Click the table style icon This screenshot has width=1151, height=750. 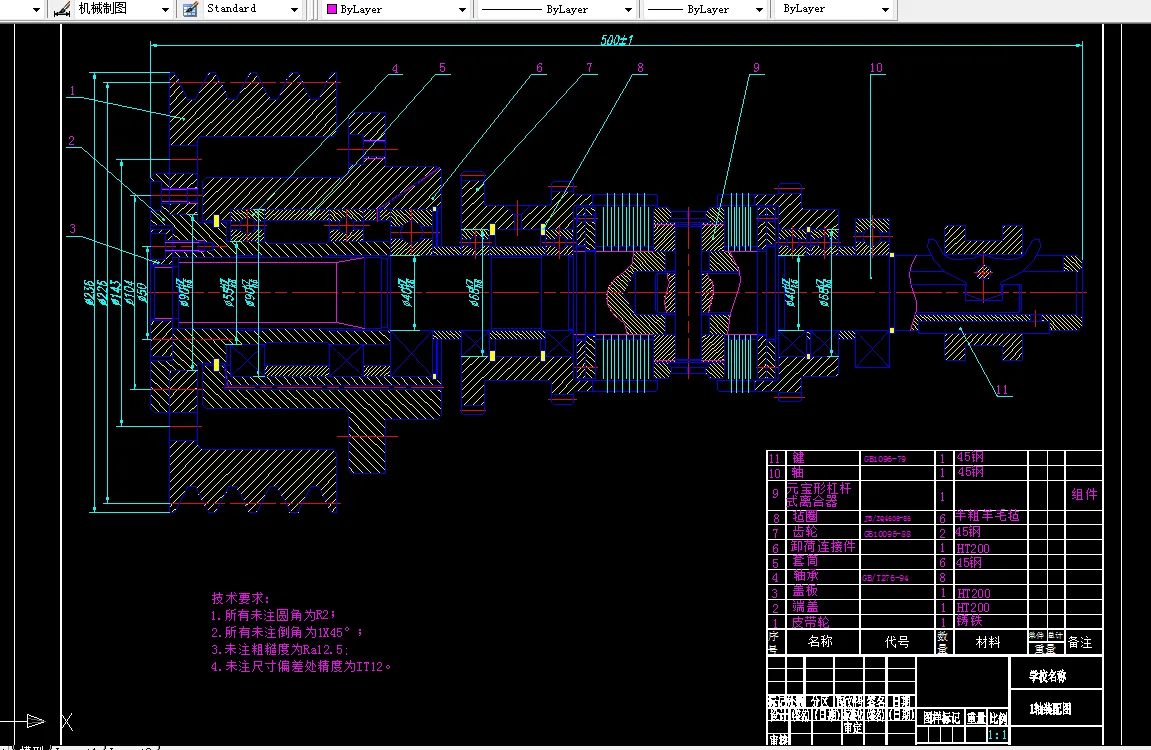pos(190,9)
